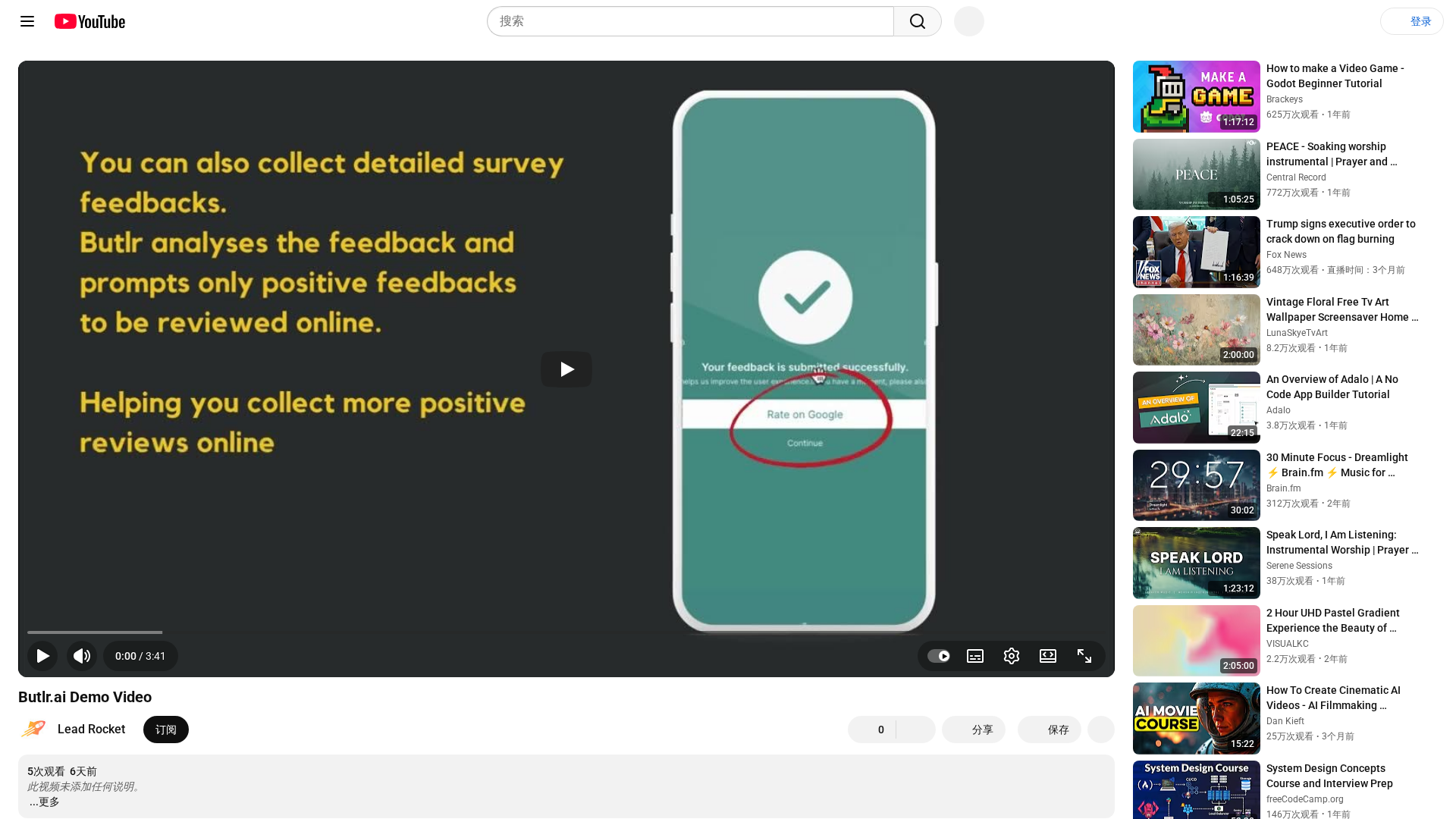
Task: Open the Lead Rocket channel link
Action: [91, 729]
